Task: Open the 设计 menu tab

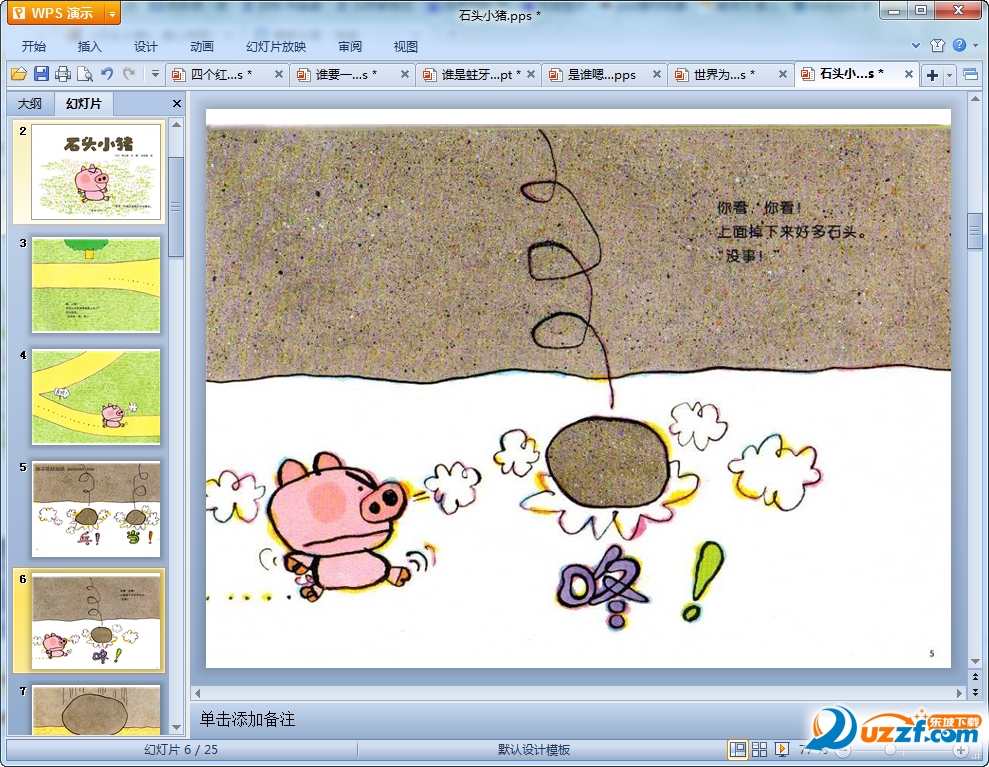Action: [145, 46]
